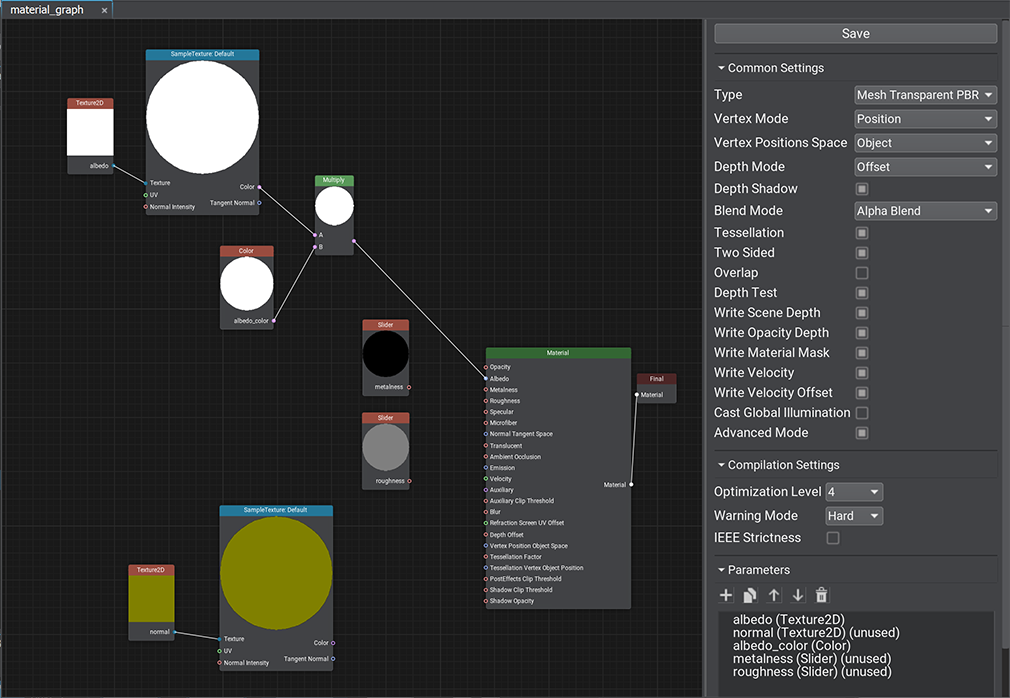Toggle the IEEE Strictness checkbox
1010x698 pixels.
[833, 538]
